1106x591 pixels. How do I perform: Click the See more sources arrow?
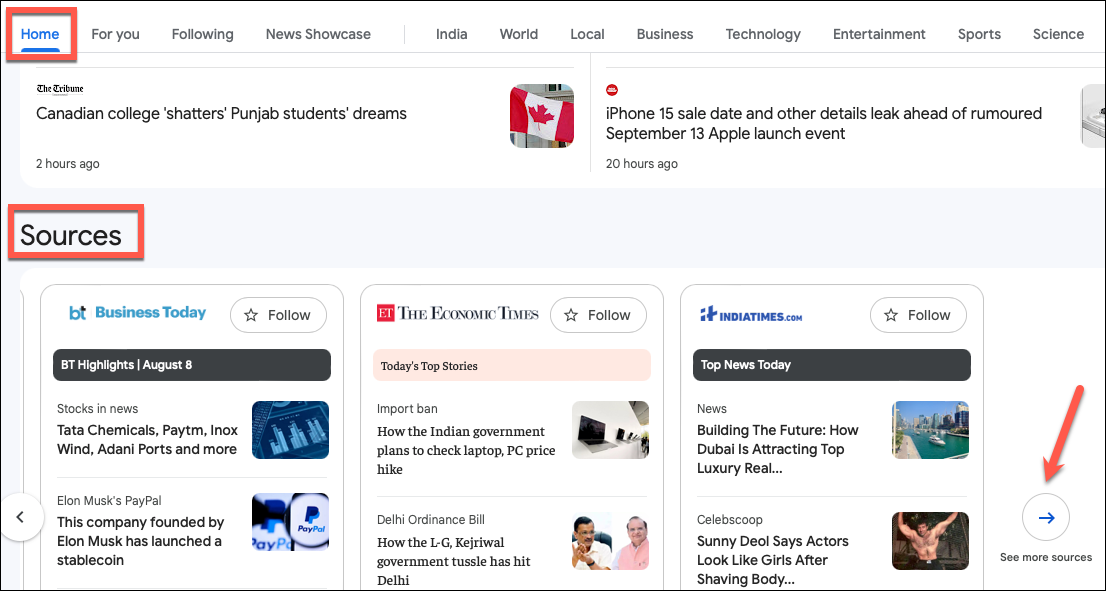tap(1045, 518)
